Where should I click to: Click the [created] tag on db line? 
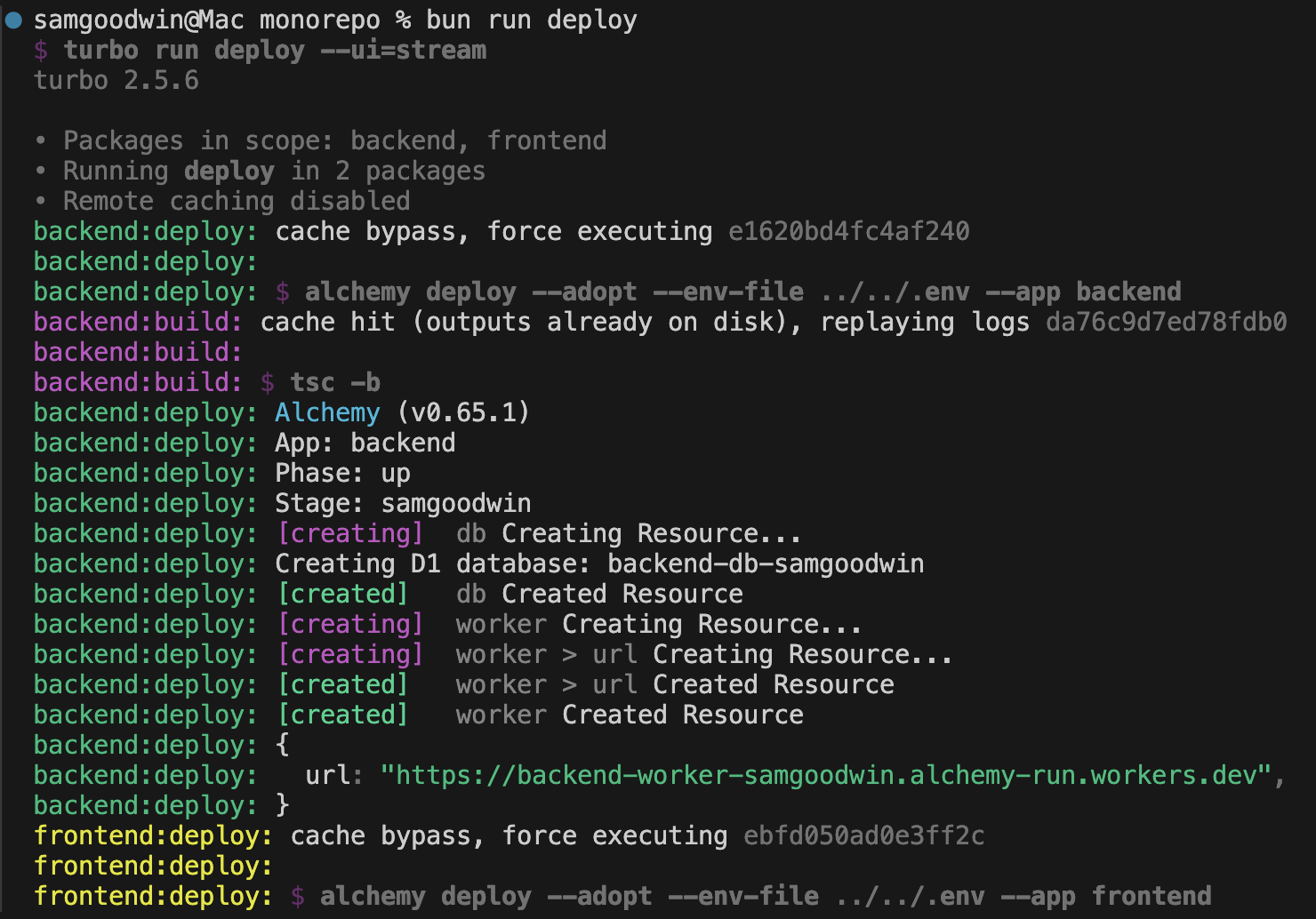[x=343, y=594]
